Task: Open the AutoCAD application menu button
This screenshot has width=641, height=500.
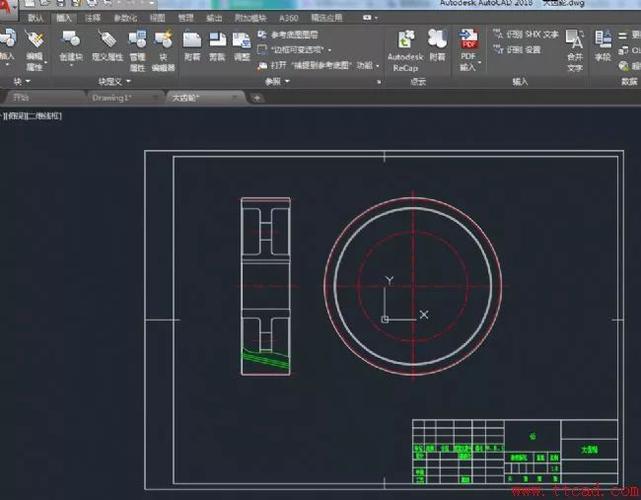Action: [7, 9]
